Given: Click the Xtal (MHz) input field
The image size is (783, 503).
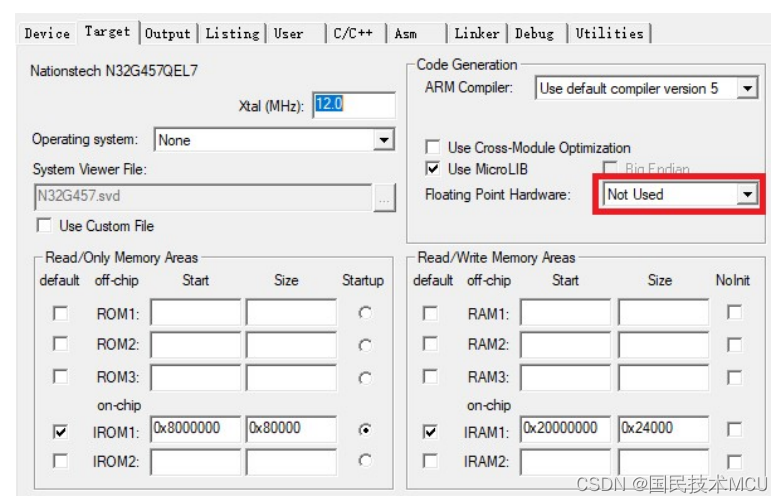Looking at the screenshot, I should point(354,105).
